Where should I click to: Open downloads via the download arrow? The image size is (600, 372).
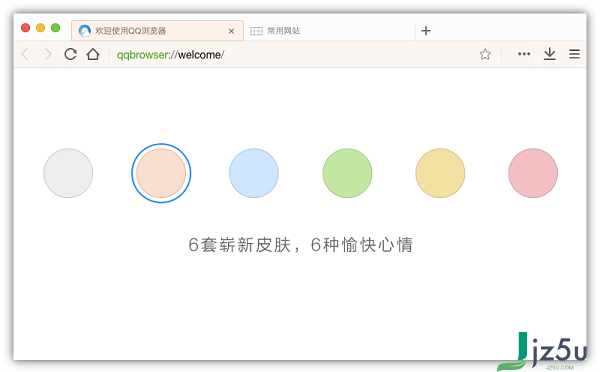pos(549,54)
